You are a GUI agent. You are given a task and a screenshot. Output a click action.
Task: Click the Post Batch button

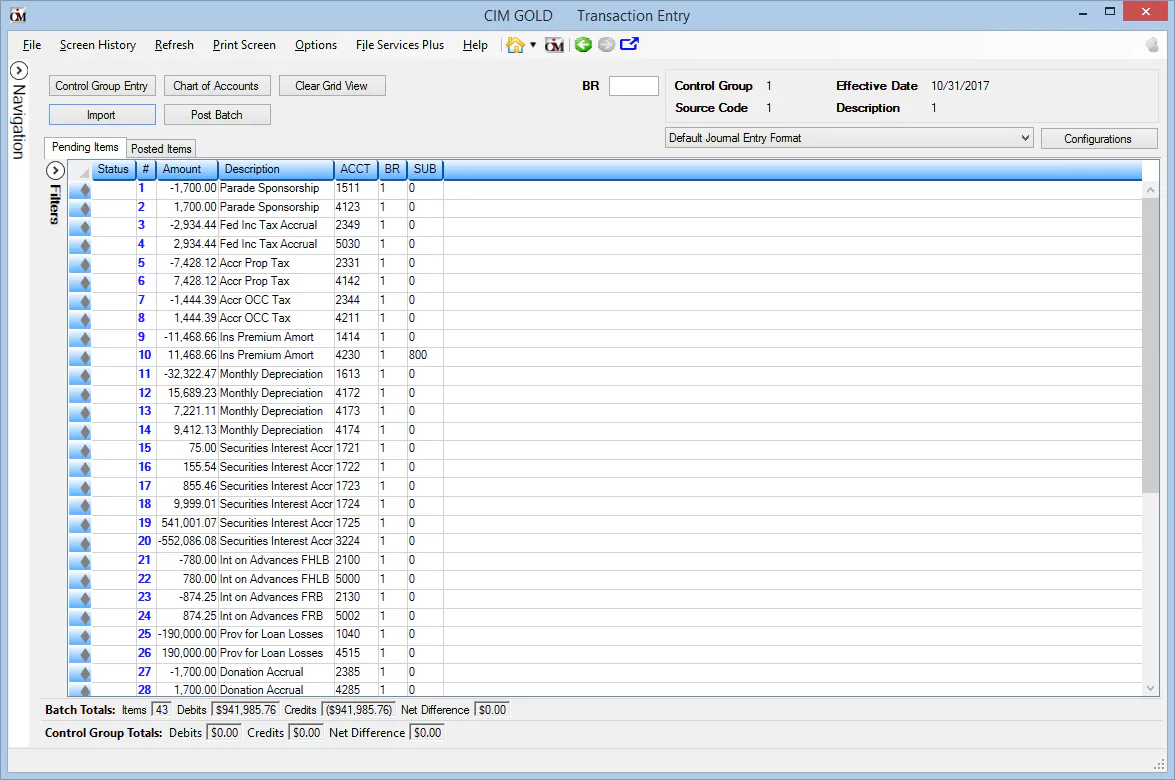[x=217, y=115]
